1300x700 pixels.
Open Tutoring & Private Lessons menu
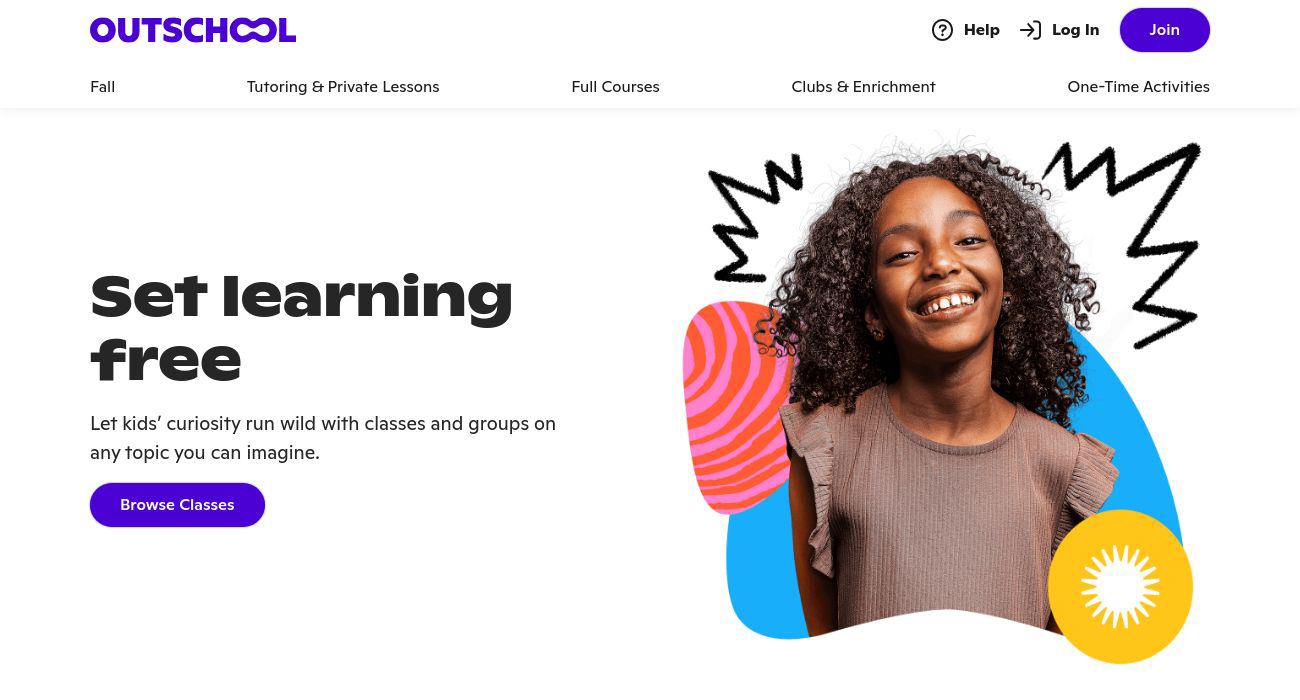click(343, 87)
